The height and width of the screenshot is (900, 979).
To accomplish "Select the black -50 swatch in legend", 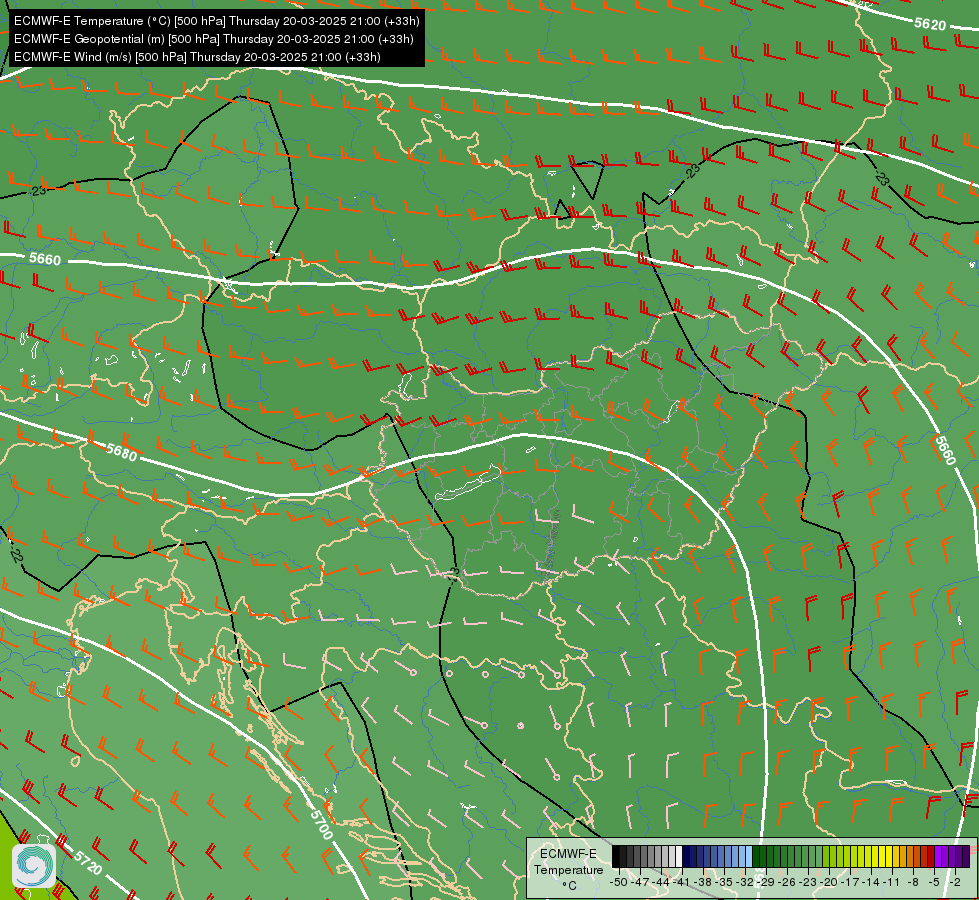I will point(616,856).
